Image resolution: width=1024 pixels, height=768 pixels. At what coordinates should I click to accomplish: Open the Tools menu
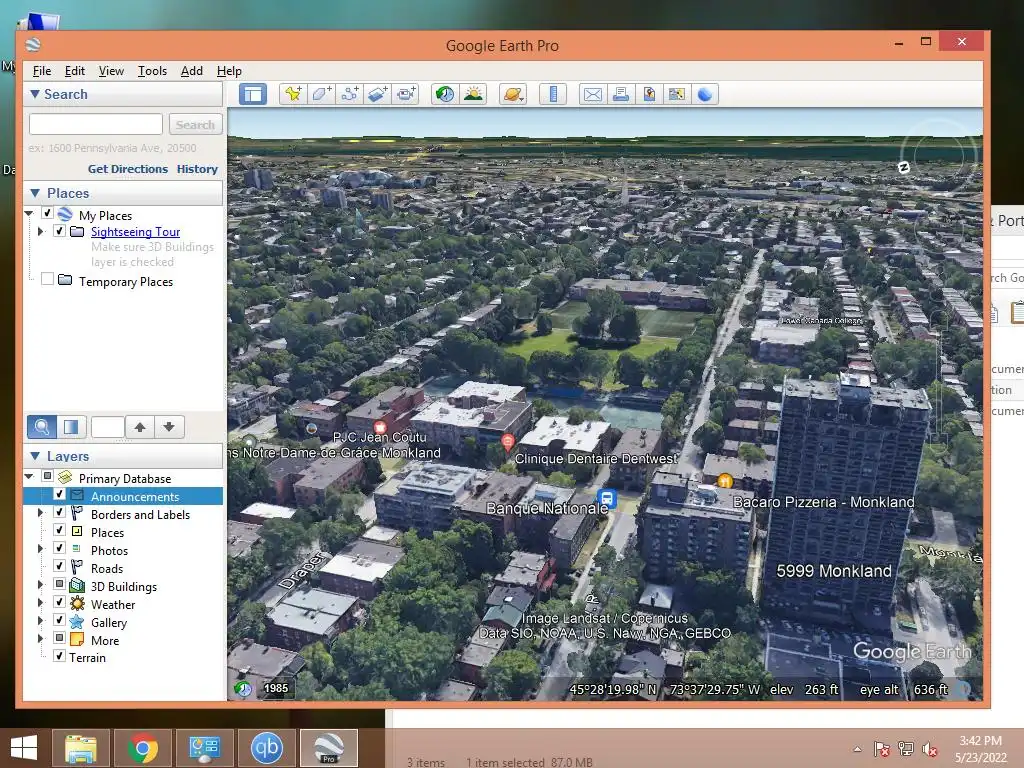152,71
